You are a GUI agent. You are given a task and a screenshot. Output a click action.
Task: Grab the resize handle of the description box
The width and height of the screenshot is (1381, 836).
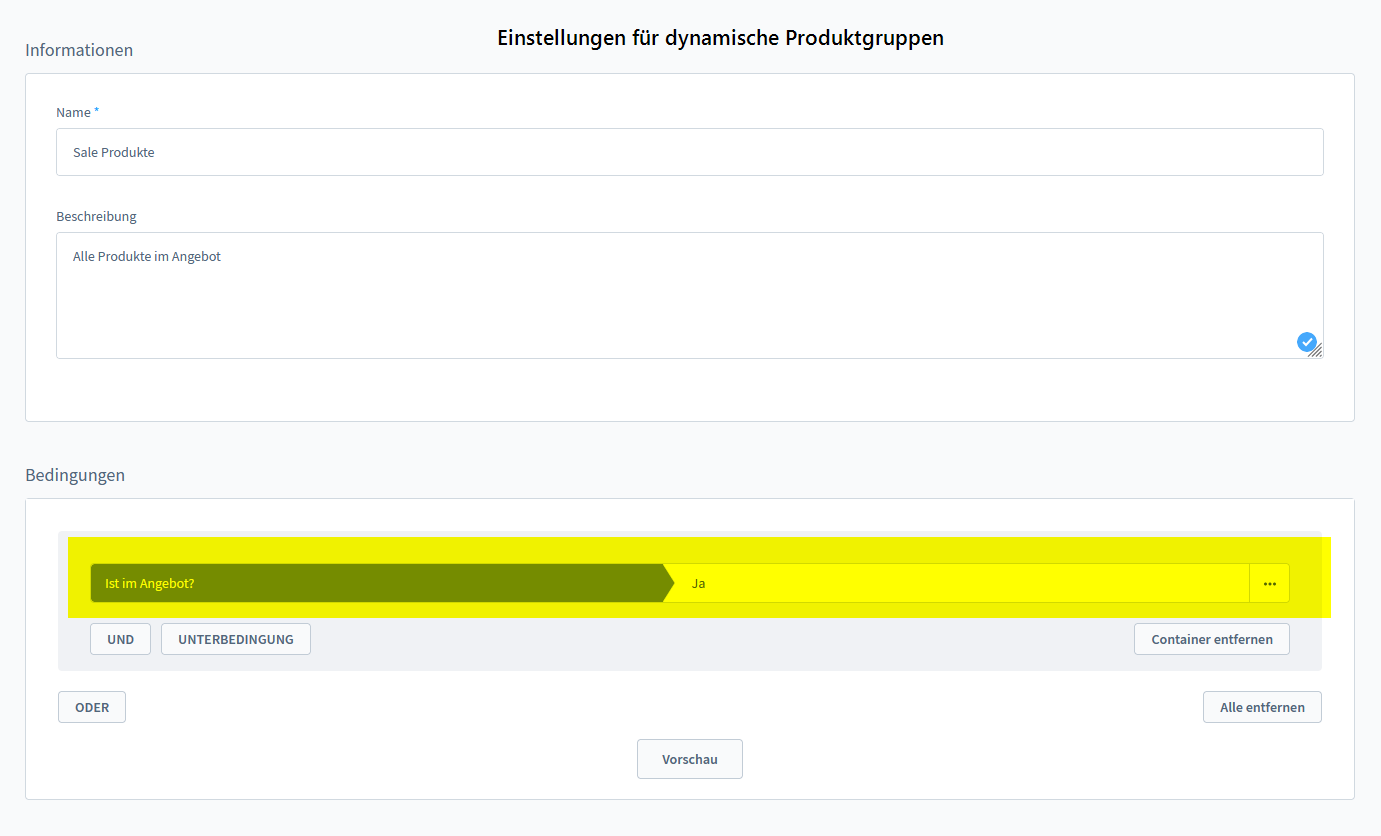1316,351
